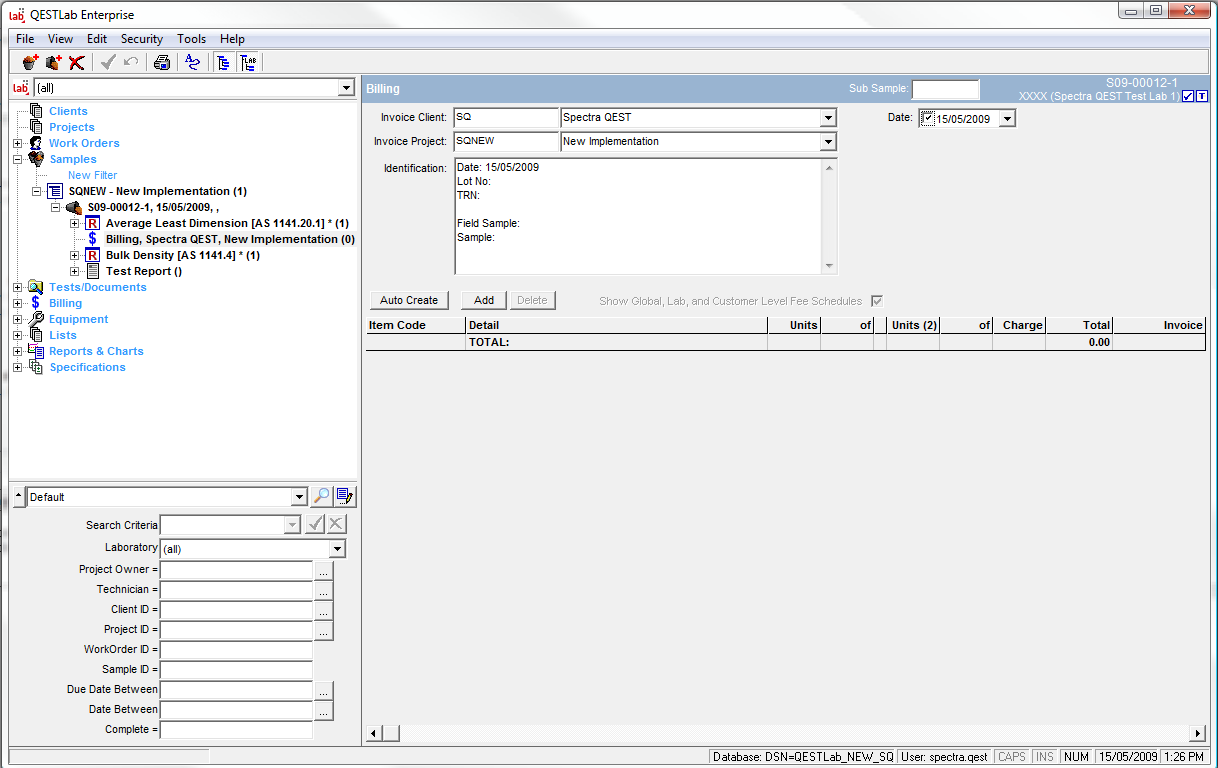
Task: Click the Sub Sample input field
Action: click(x=945, y=89)
